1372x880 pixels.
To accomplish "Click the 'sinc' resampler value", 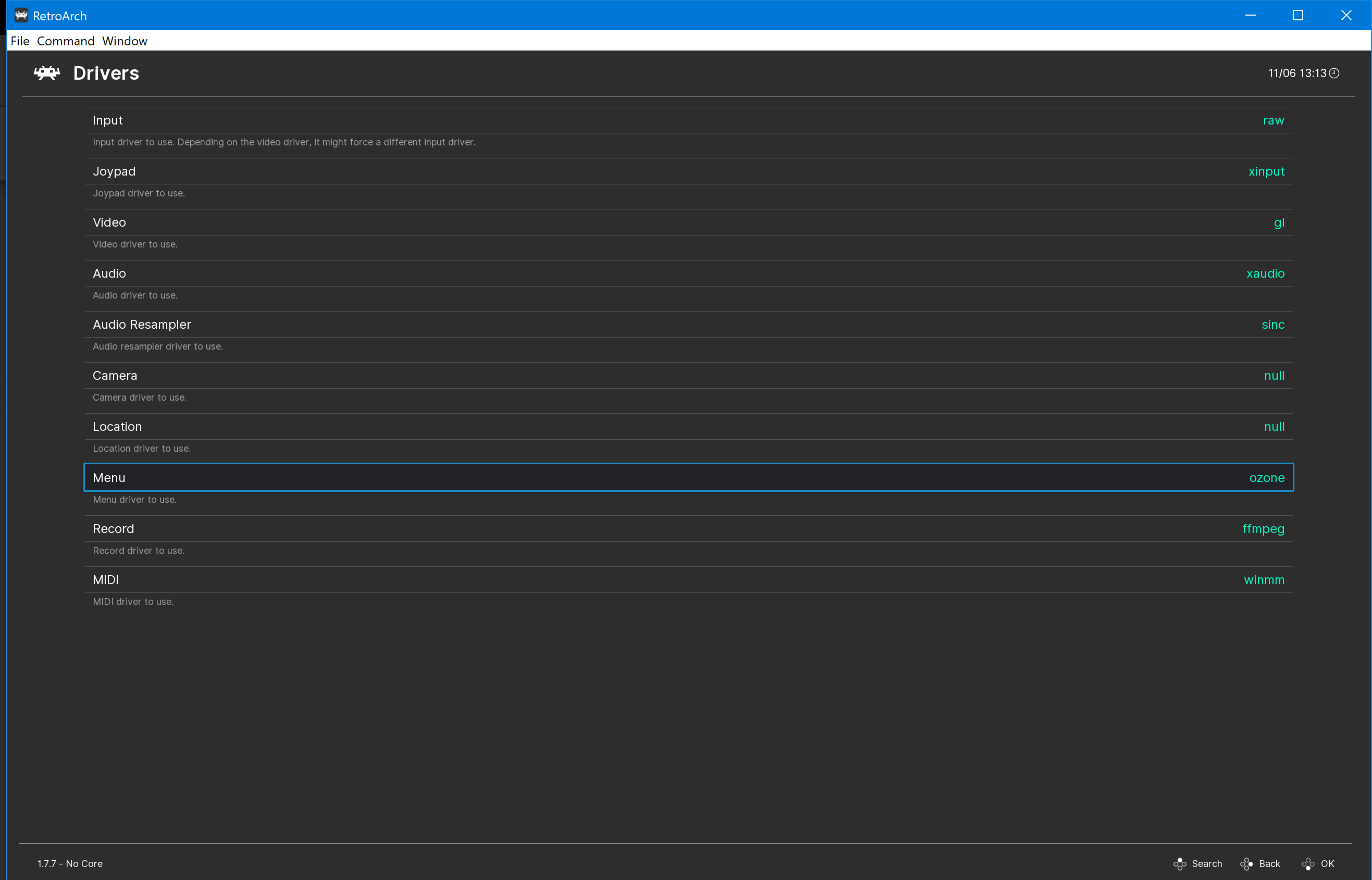I will [1273, 325].
